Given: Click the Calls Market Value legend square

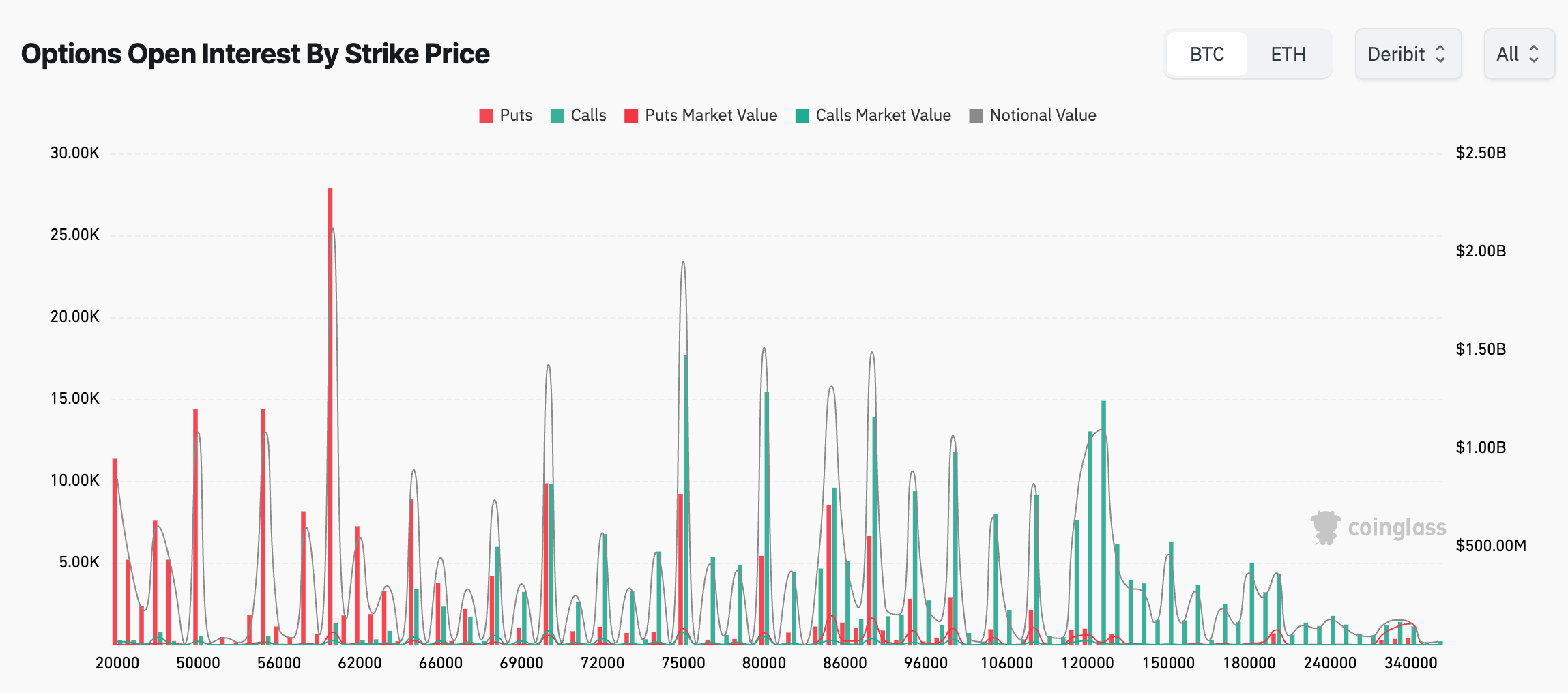Looking at the screenshot, I should pyautogui.click(x=802, y=115).
